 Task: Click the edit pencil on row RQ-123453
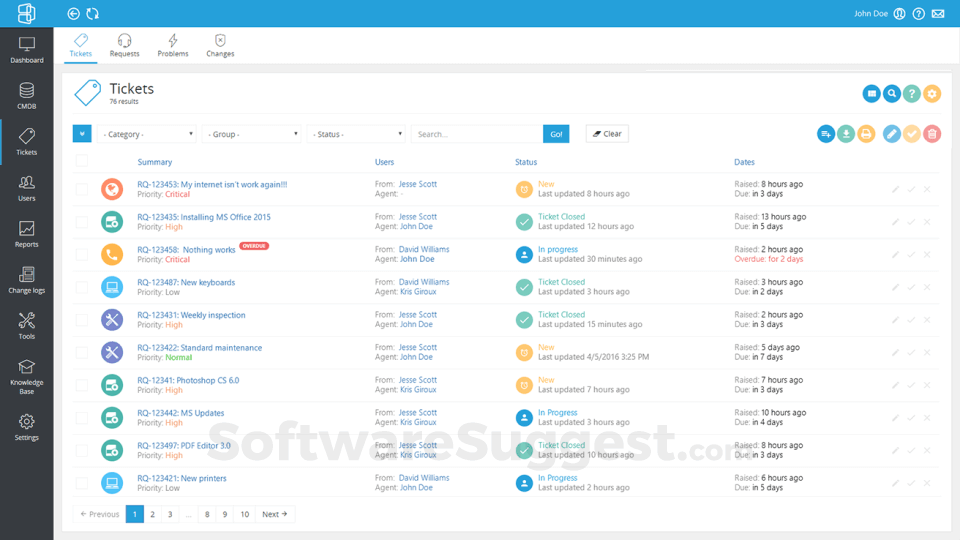click(x=895, y=189)
